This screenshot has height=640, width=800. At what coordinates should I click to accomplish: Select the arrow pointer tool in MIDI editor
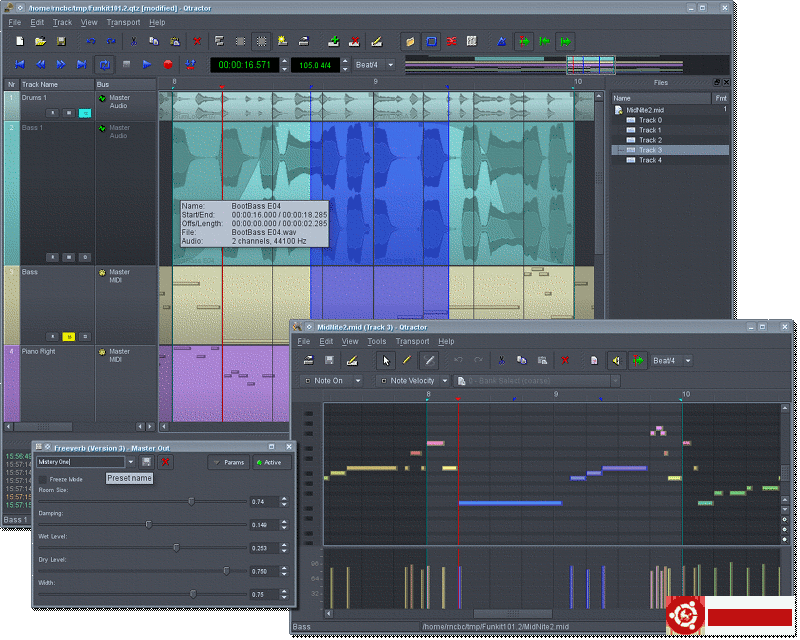pos(386,360)
